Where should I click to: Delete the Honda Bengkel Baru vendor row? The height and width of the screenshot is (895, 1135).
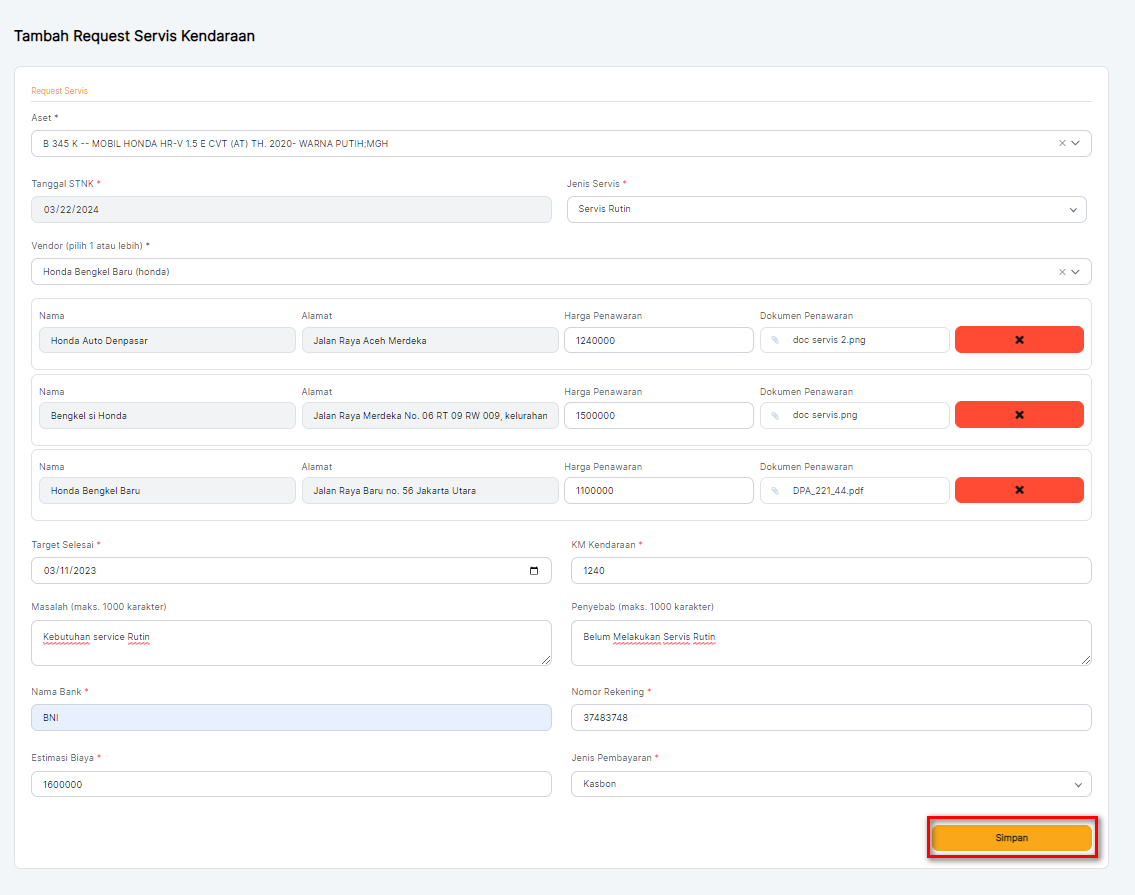[1018, 491]
